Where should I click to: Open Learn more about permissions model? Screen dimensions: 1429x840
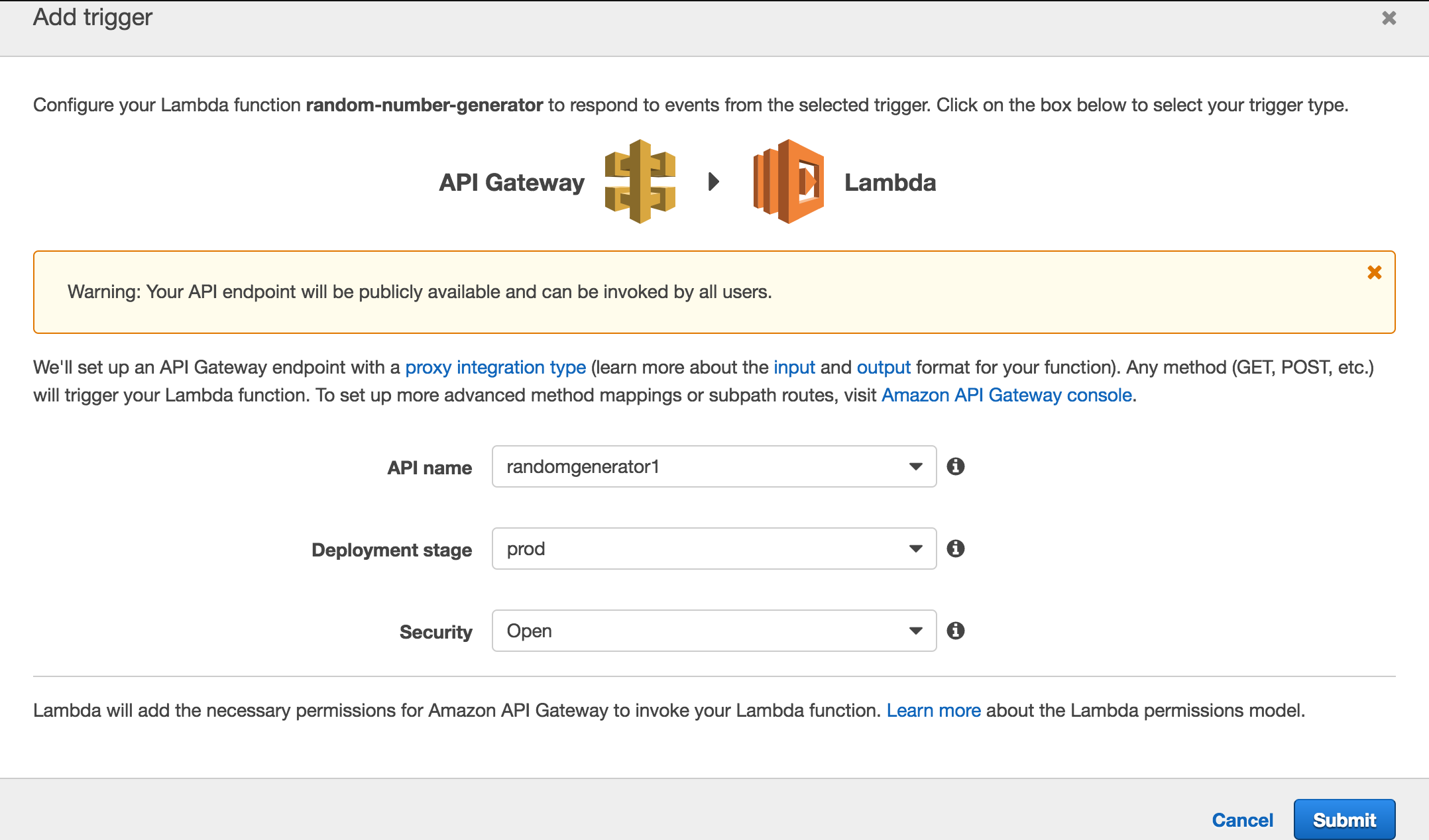[x=933, y=710]
